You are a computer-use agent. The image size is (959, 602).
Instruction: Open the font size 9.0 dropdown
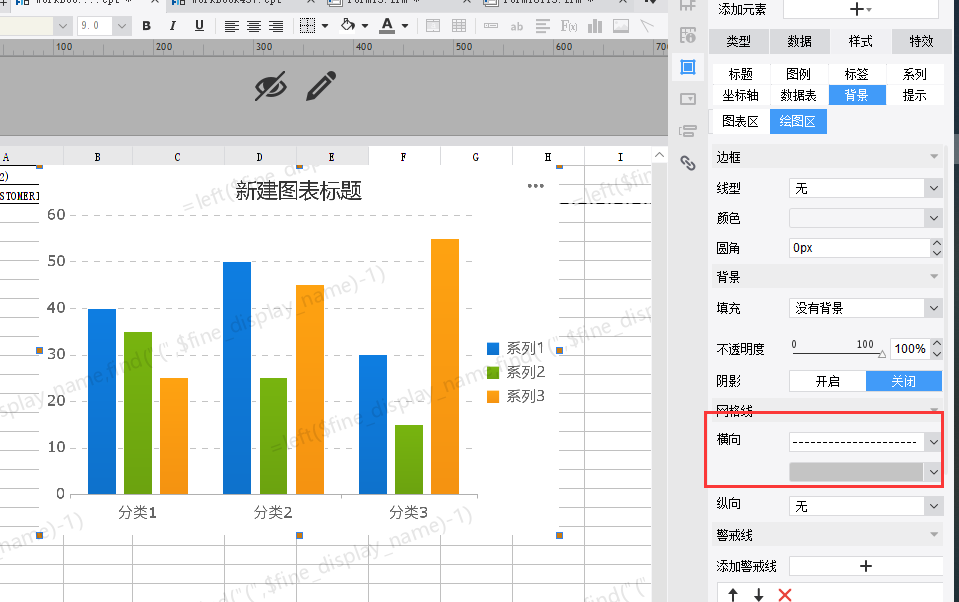click(122, 26)
